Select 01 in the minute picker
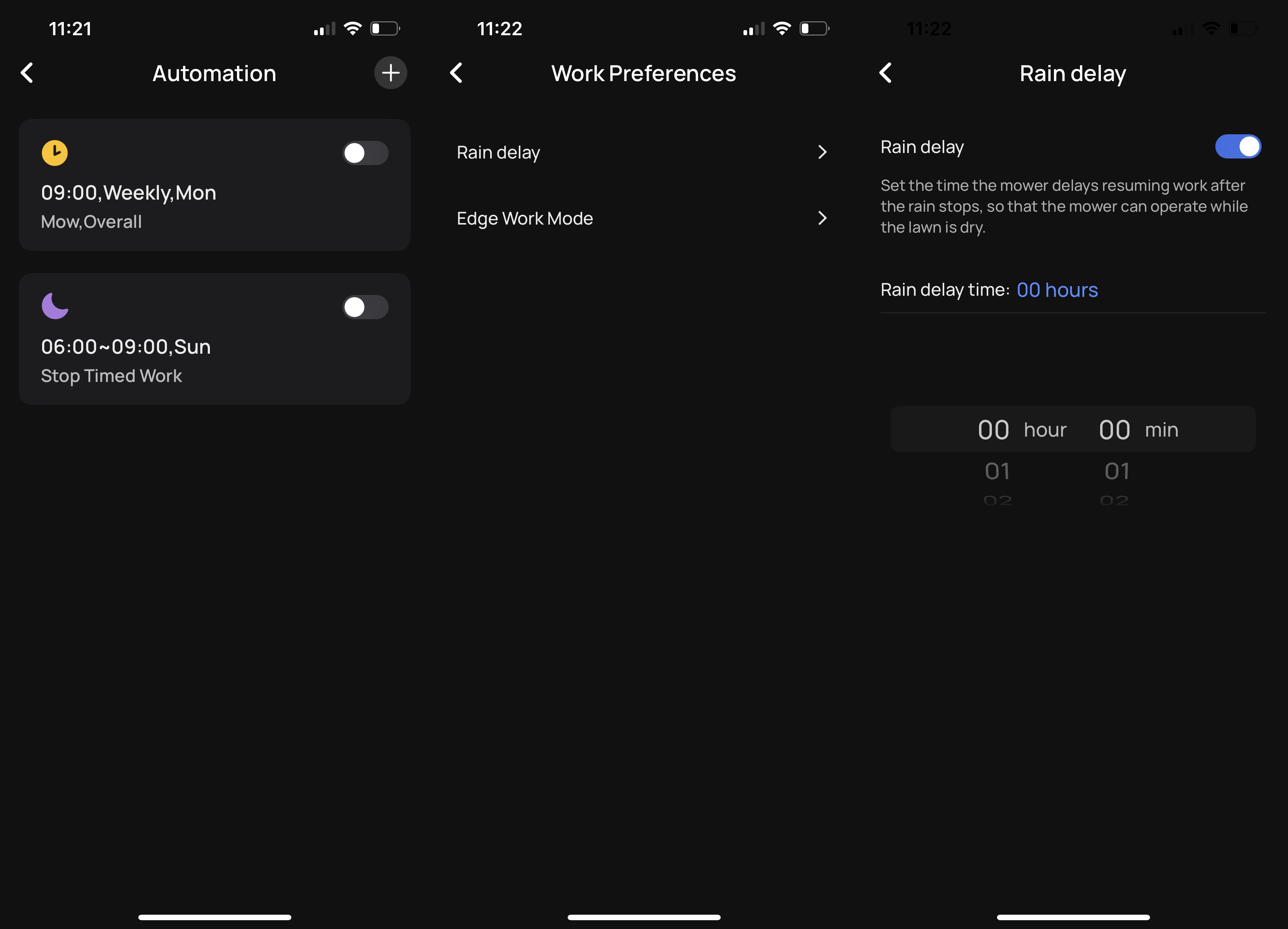1288x929 pixels. point(1117,471)
